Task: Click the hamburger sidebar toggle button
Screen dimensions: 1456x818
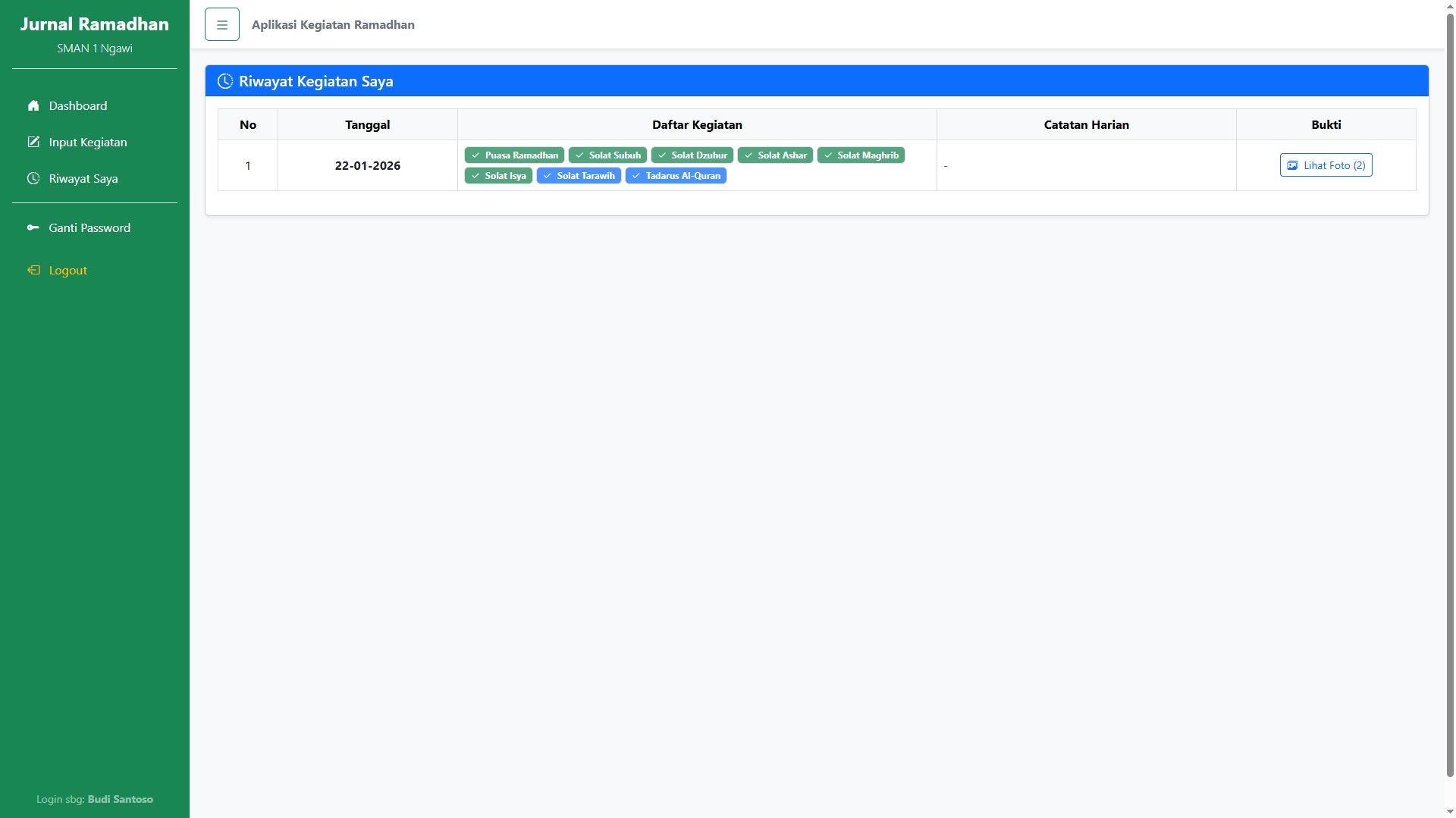Action: pyautogui.click(x=222, y=25)
